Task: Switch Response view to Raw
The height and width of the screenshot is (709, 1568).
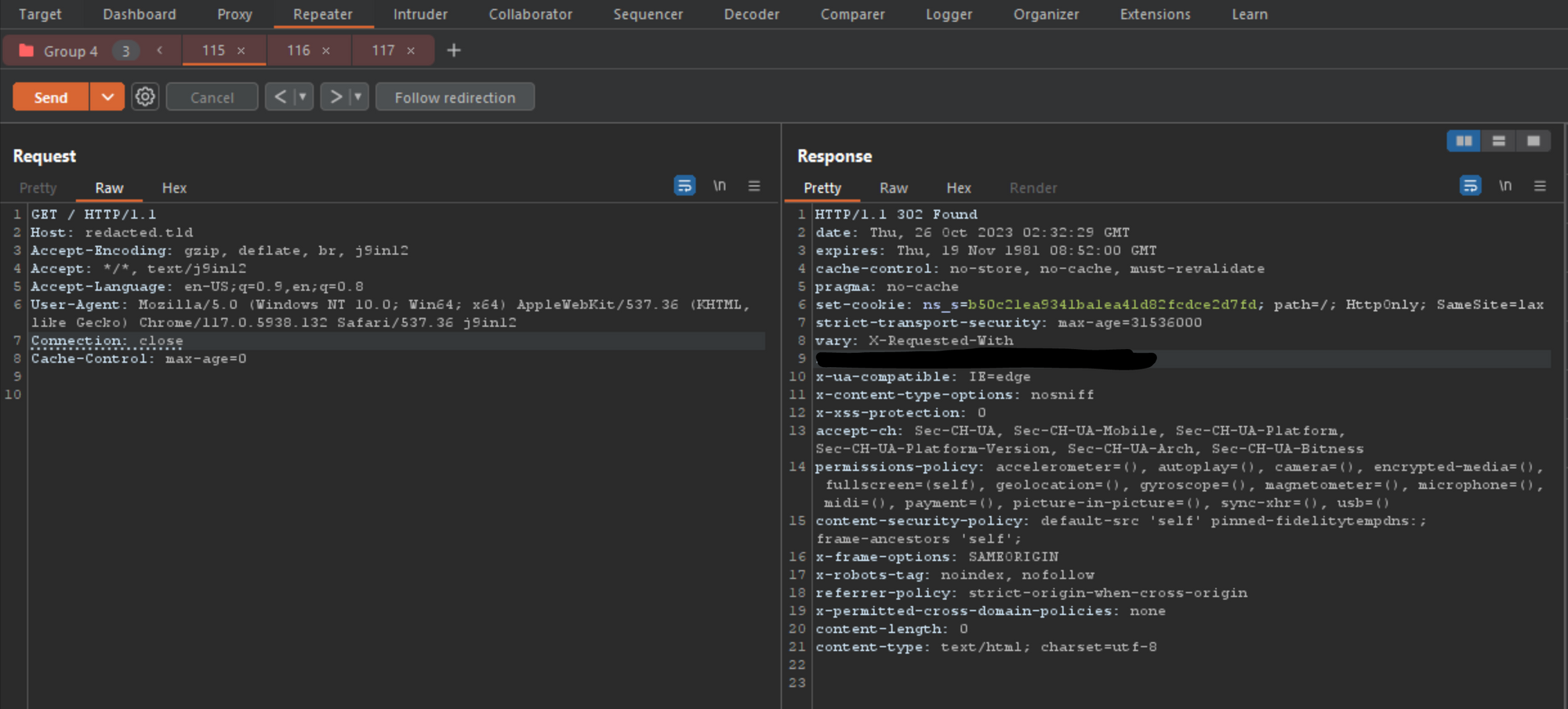Action: coord(894,187)
